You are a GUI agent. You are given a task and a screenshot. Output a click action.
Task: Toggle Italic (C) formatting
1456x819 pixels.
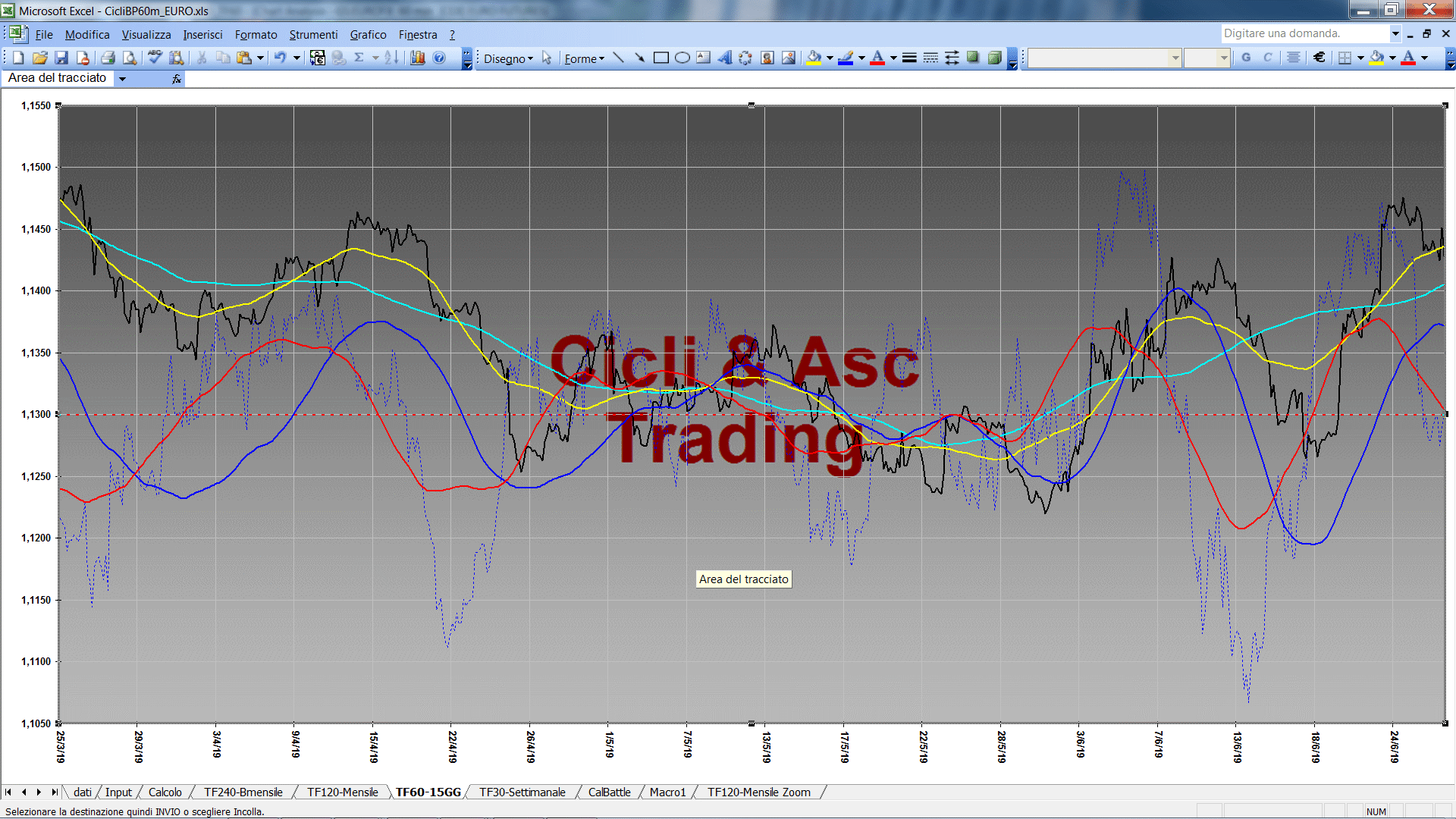(x=1267, y=58)
